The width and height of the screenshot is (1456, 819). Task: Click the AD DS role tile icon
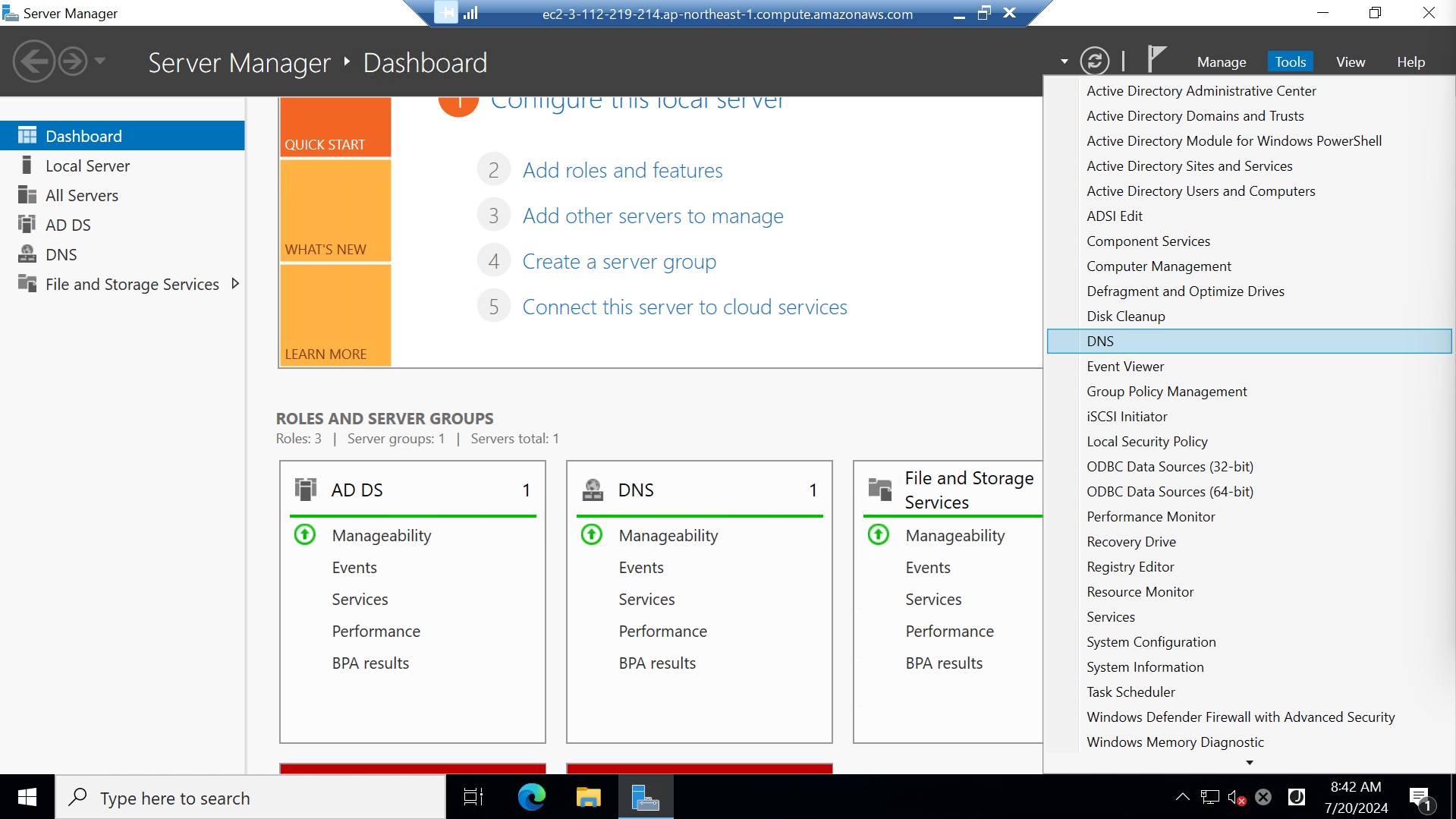click(306, 490)
